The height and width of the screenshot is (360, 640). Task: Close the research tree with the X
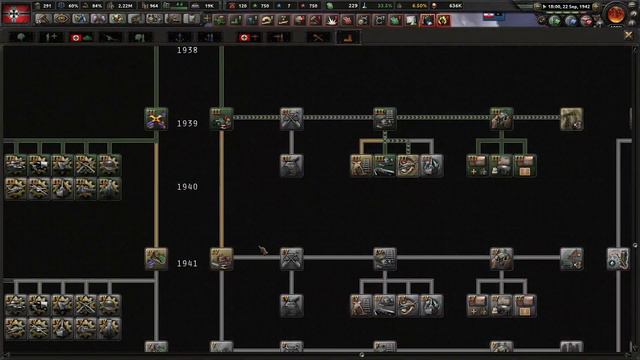pyautogui.click(x=628, y=36)
